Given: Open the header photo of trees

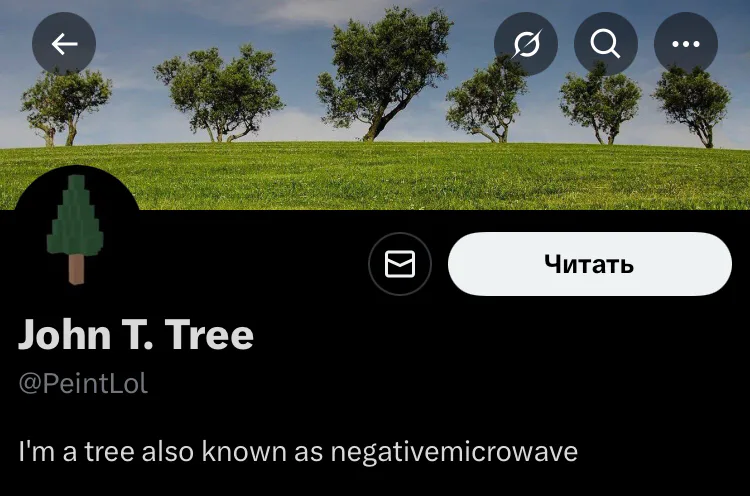Looking at the screenshot, I should pyautogui.click(x=375, y=105).
